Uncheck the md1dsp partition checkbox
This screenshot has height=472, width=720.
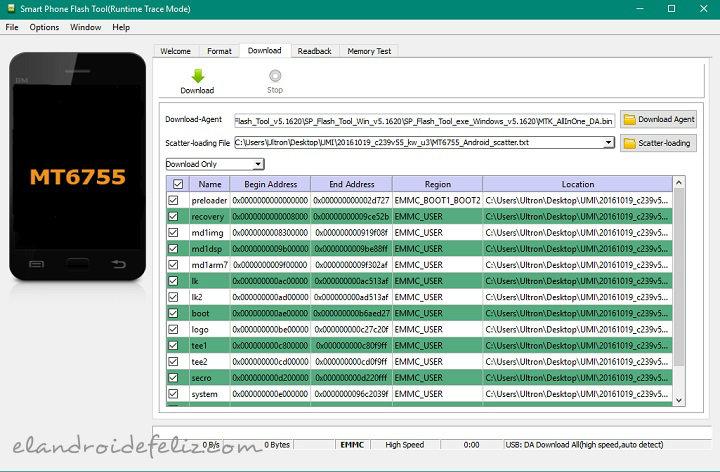click(173, 248)
